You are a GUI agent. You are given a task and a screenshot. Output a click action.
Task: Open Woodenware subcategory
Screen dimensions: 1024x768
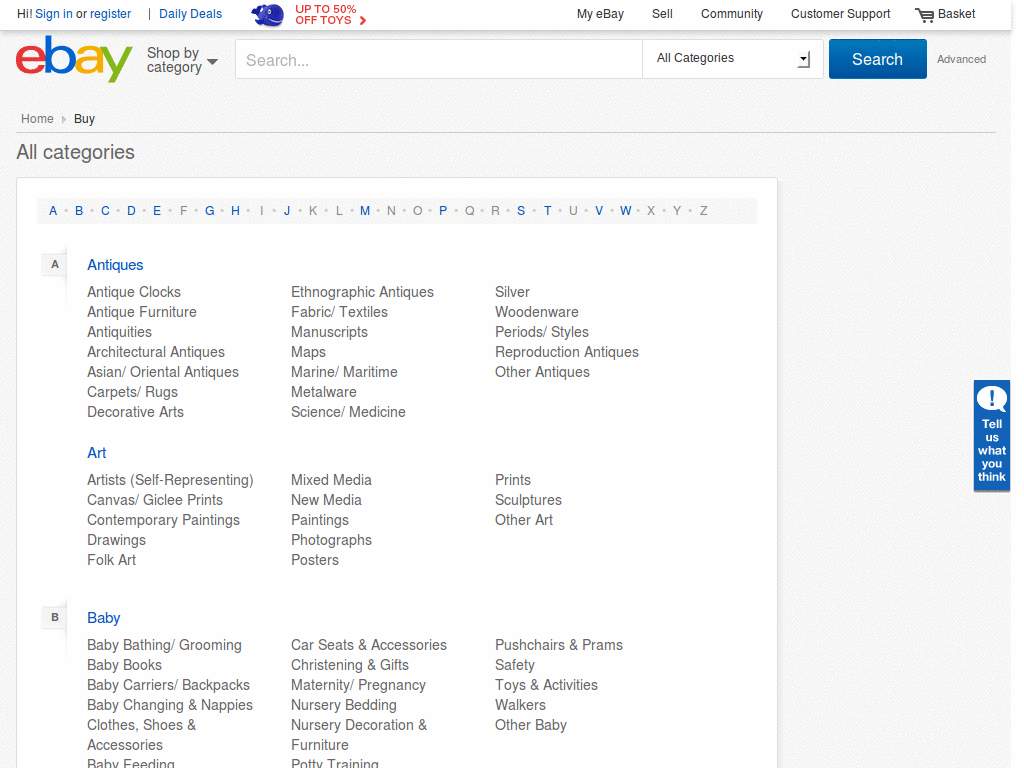537,312
